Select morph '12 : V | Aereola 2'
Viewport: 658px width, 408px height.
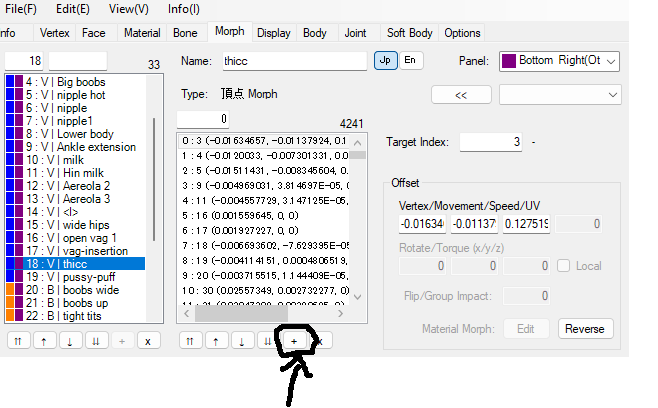(76, 186)
